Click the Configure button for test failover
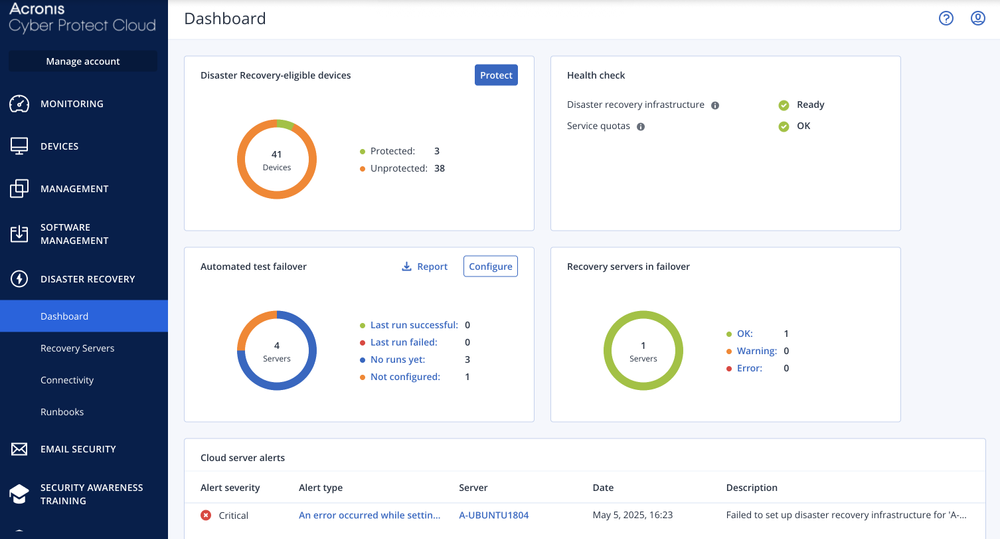Screen dimensions: 1000x539 click(490, 266)
